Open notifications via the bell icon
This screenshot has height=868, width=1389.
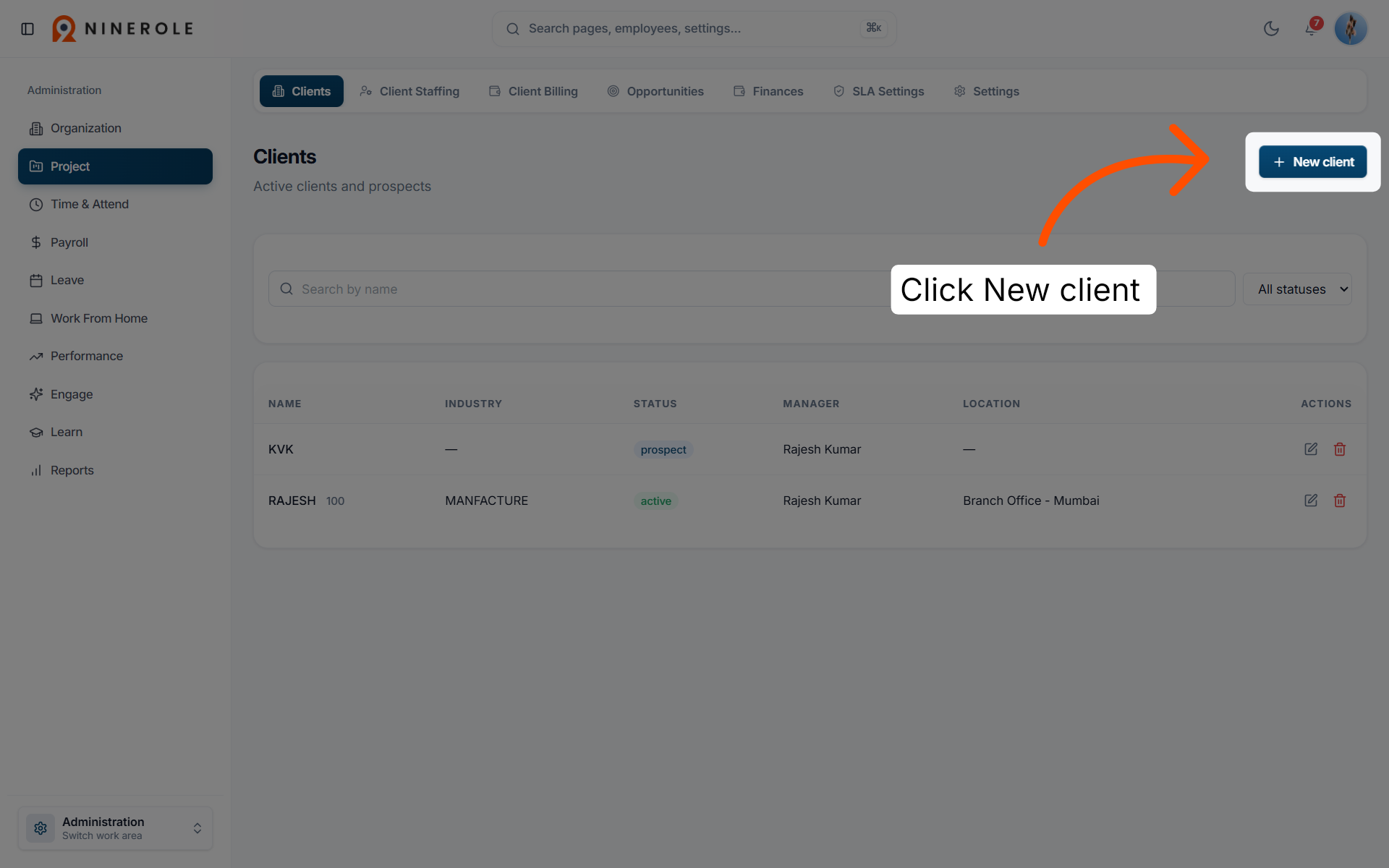click(1311, 29)
